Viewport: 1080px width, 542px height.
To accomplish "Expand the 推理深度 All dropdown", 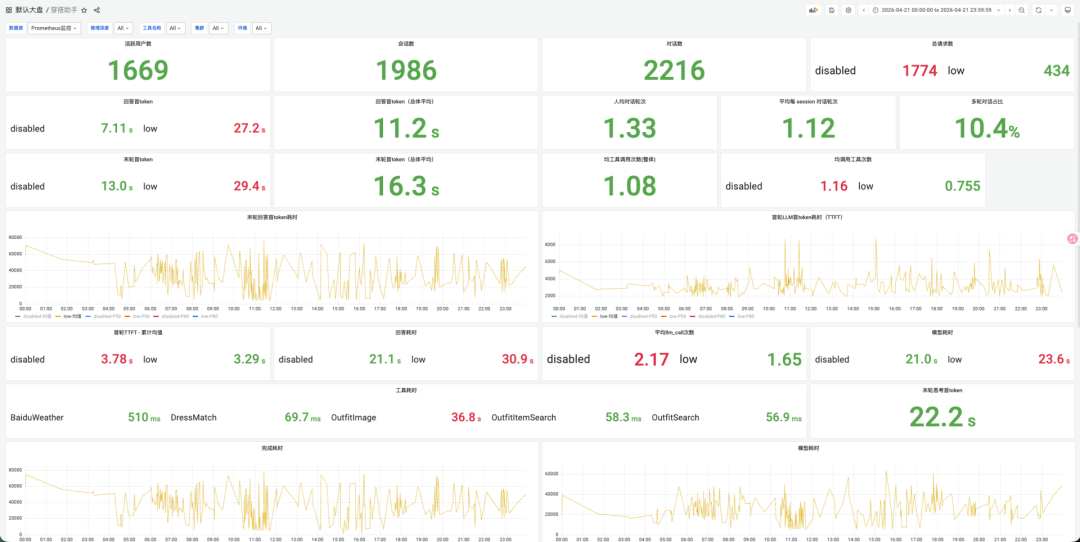I will coord(124,28).
